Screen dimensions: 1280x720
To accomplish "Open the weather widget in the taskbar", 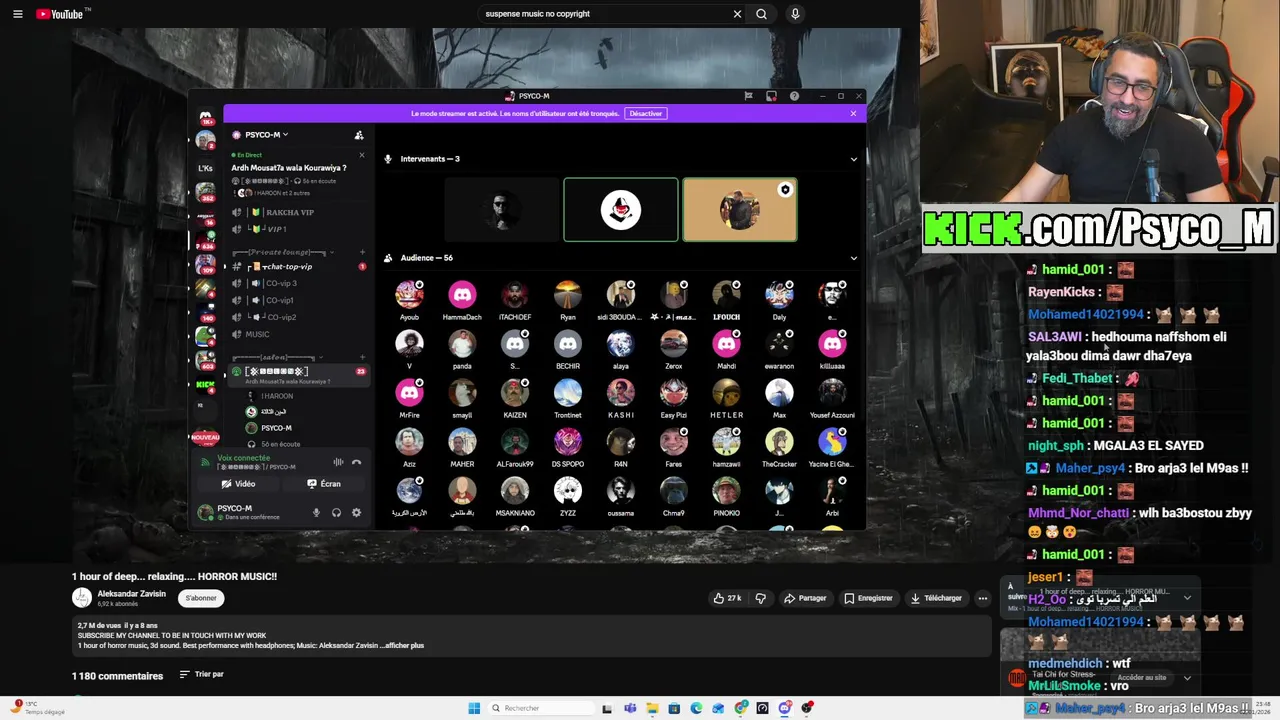I will 38,707.
